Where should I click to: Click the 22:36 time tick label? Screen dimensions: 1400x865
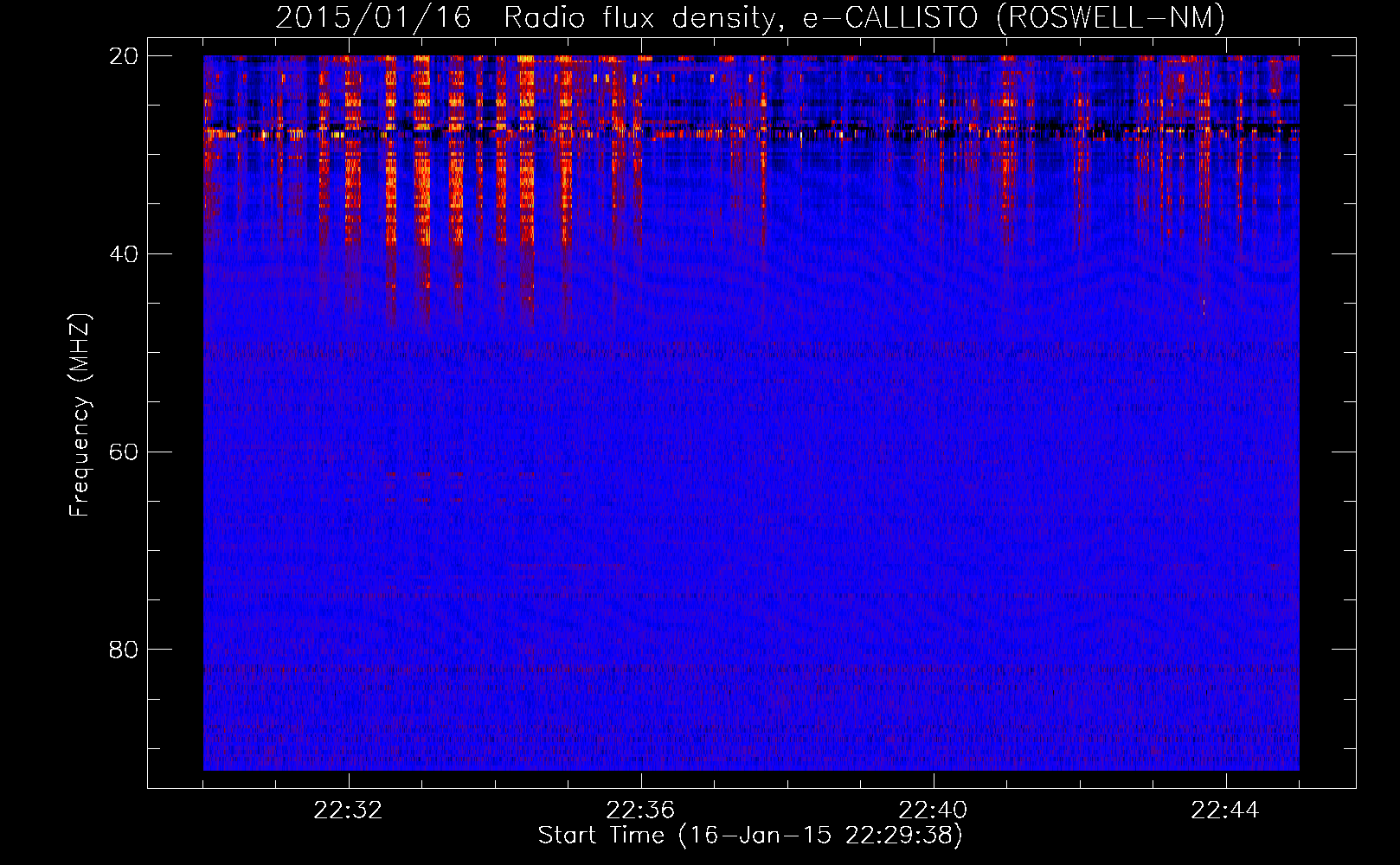[x=640, y=811]
